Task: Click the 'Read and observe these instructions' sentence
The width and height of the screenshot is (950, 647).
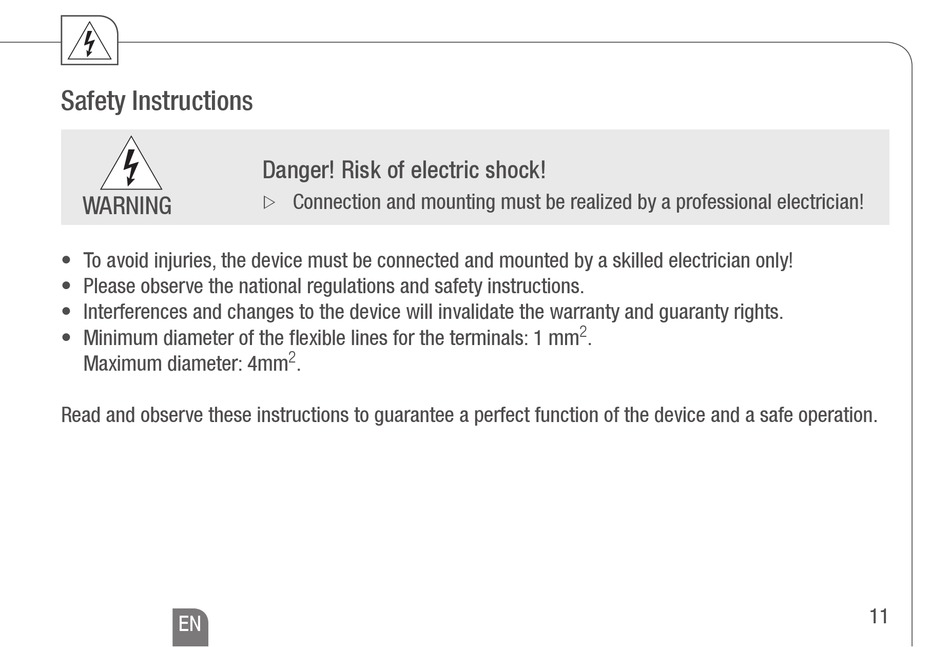Action: point(469,415)
